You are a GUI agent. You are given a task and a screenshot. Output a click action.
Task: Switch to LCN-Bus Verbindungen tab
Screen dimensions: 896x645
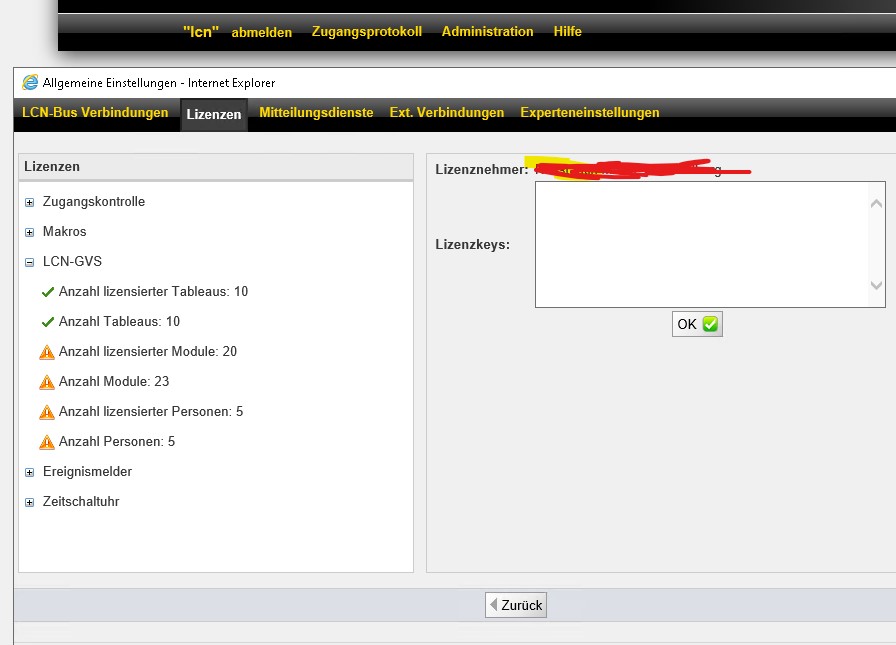click(x=95, y=113)
